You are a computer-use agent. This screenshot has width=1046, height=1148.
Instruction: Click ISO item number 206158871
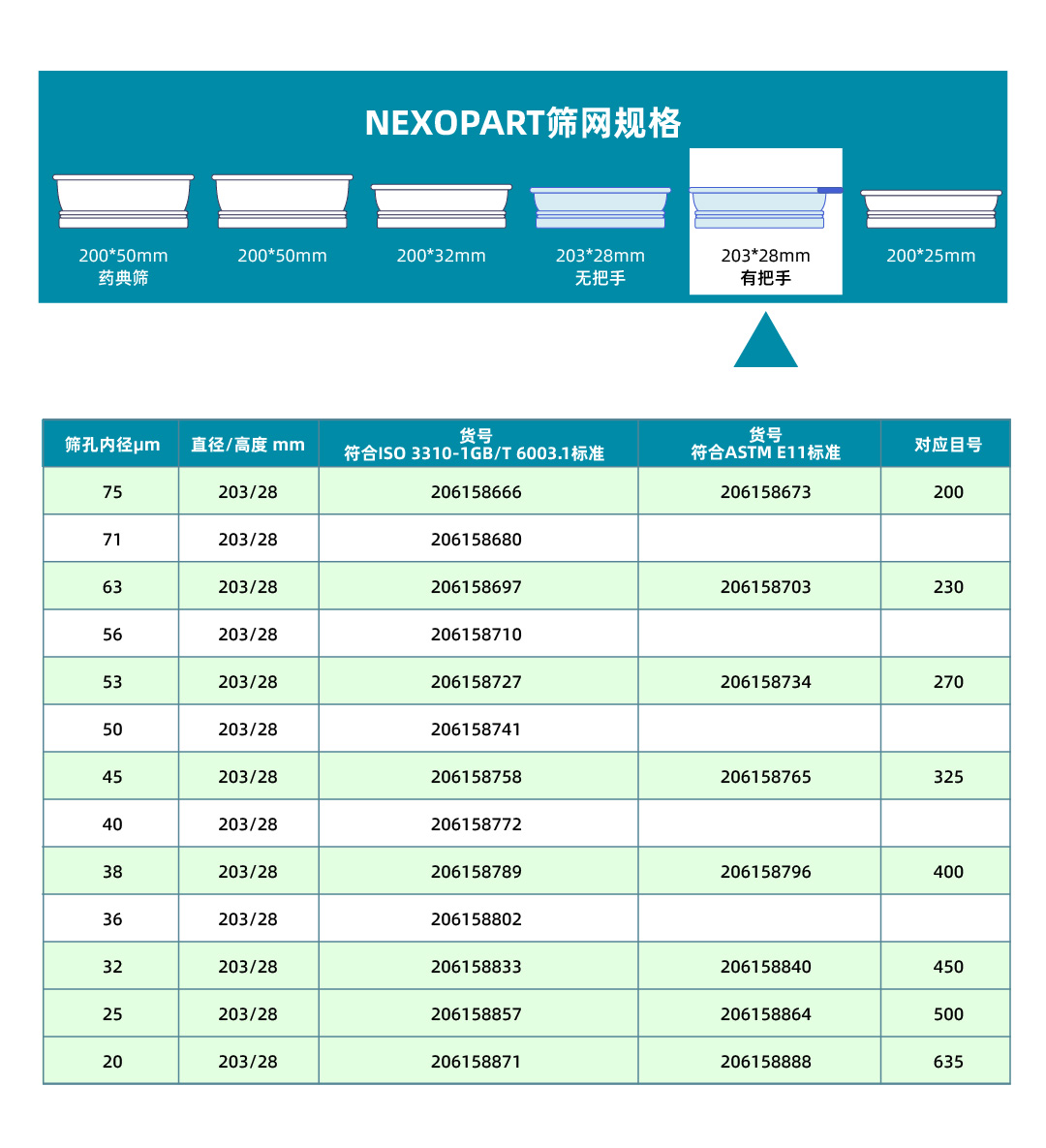point(476,1062)
